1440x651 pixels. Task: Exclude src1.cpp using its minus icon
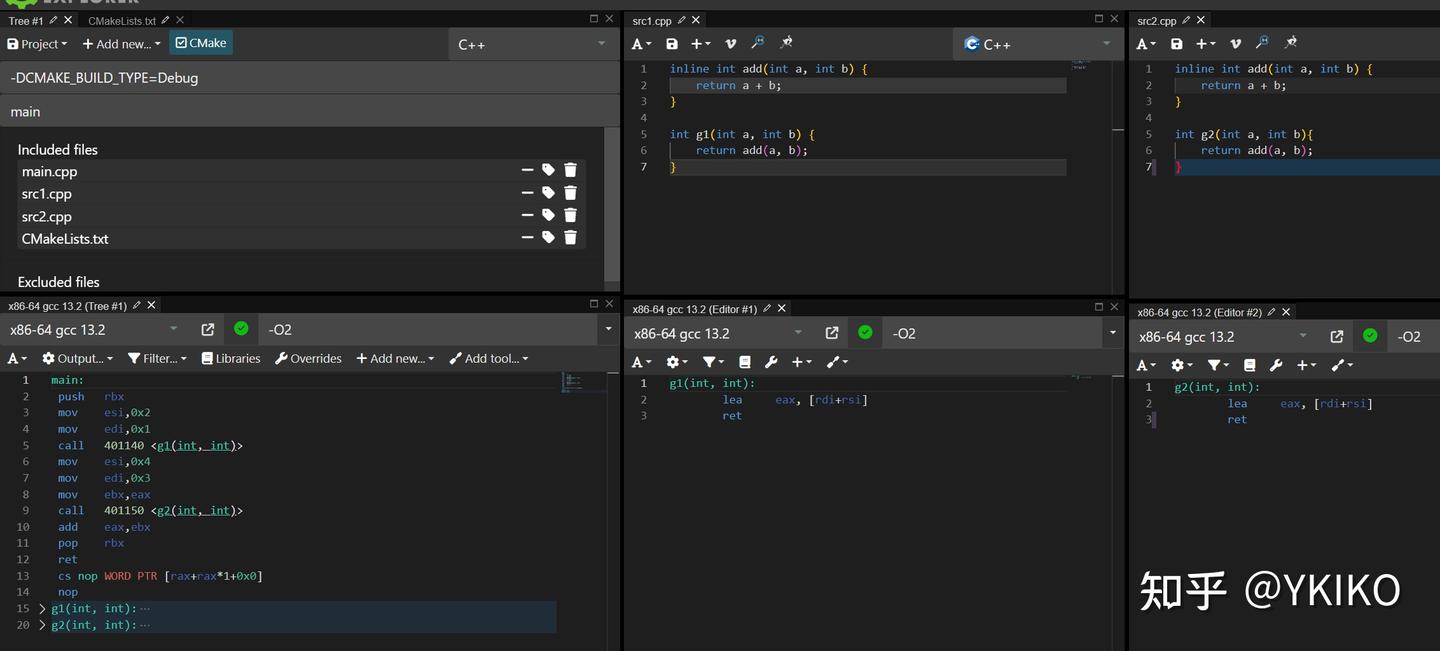coord(527,193)
